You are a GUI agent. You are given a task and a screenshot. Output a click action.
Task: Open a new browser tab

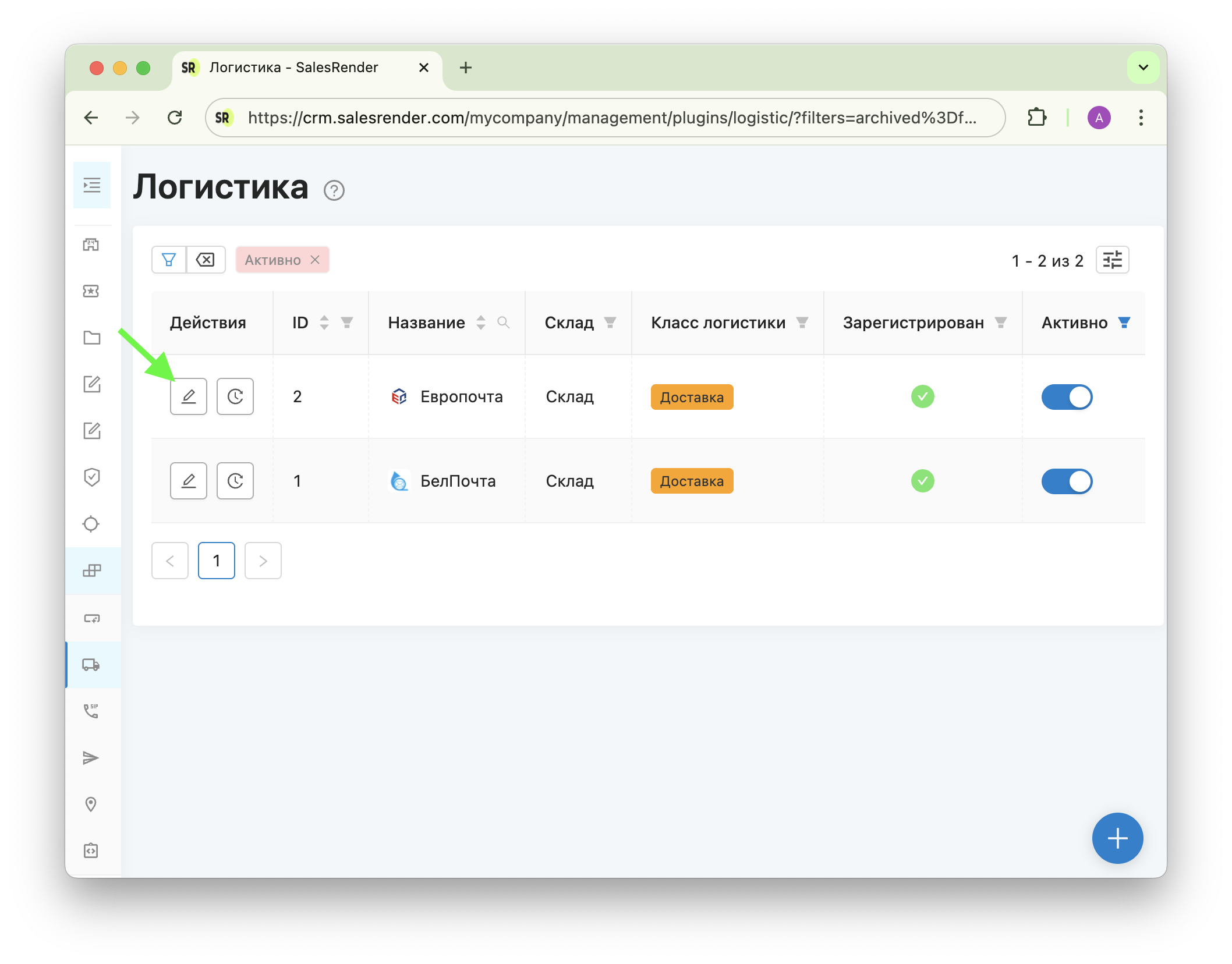click(x=465, y=68)
